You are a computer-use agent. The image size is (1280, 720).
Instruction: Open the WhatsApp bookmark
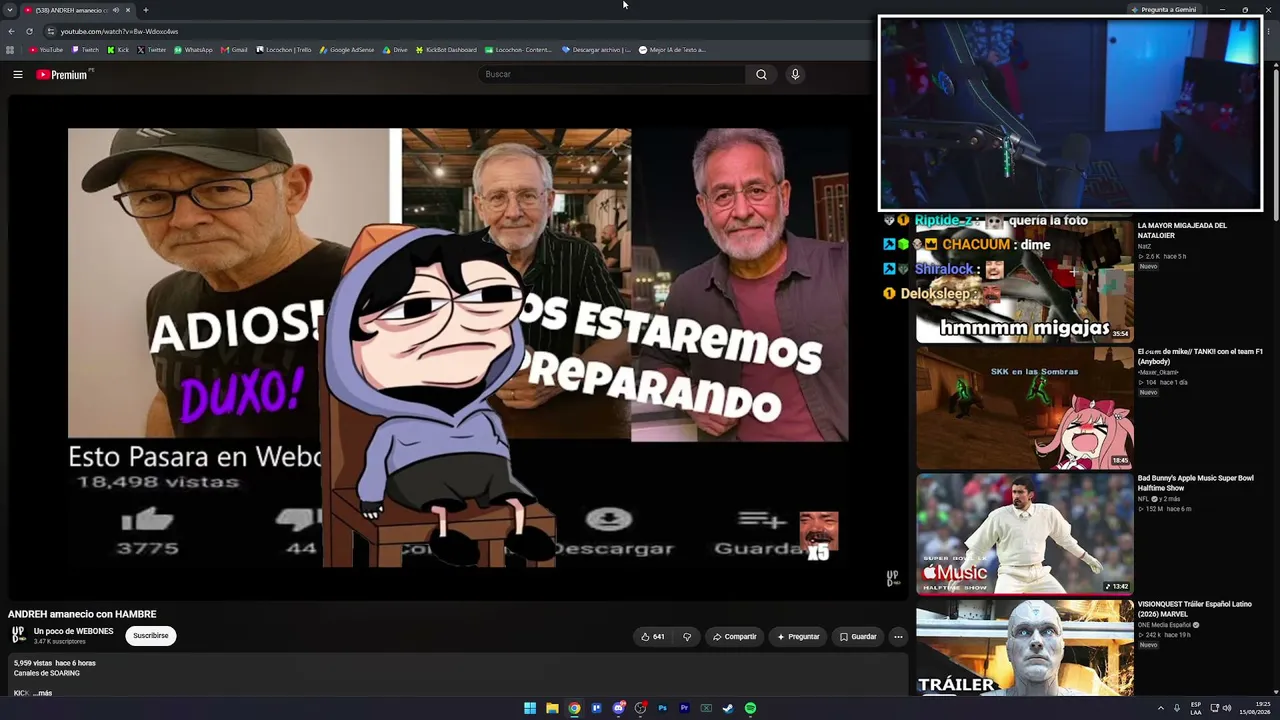[x=193, y=50]
